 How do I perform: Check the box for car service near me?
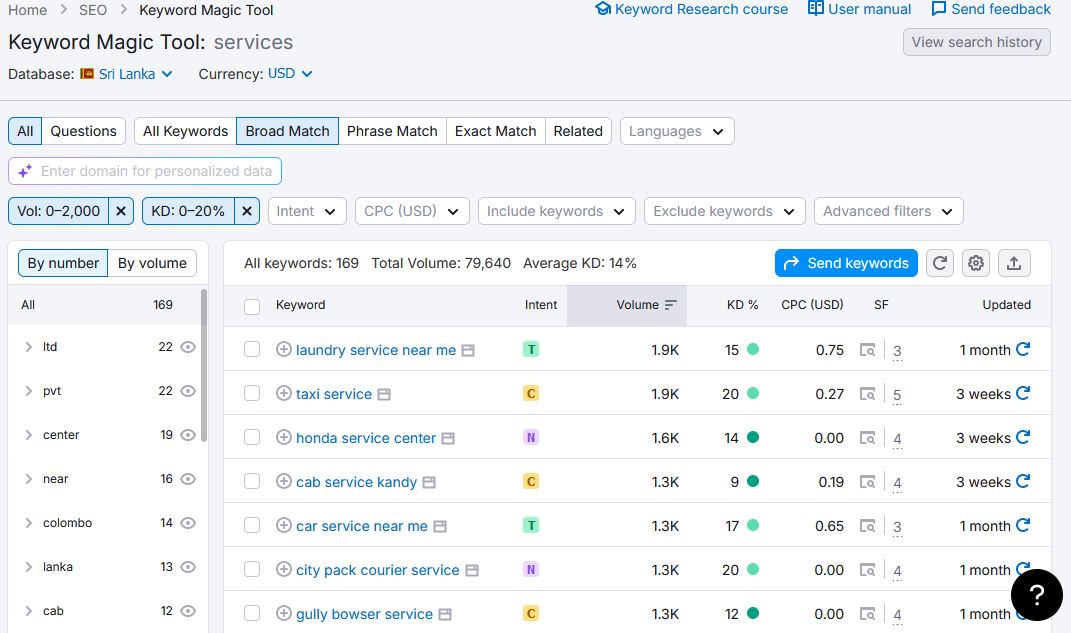pos(252,526)
